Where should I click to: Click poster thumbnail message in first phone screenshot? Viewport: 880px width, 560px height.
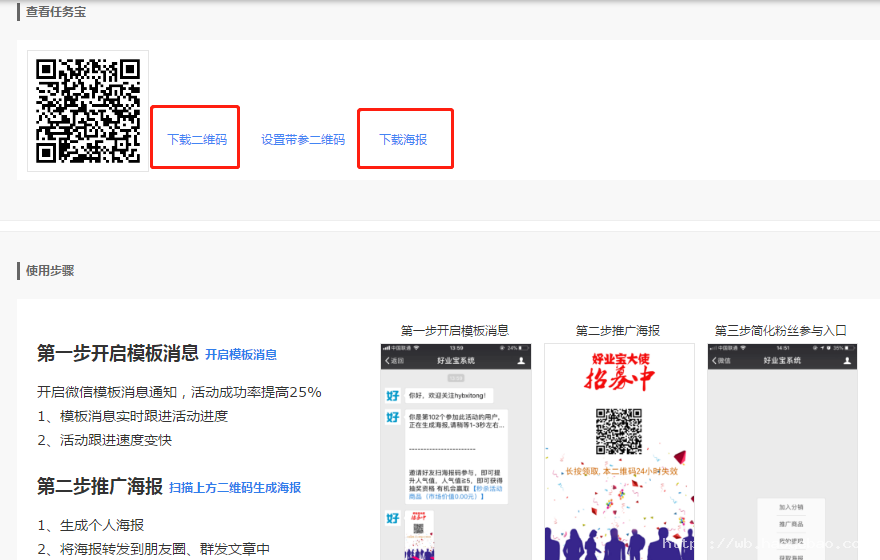[419, 534]
